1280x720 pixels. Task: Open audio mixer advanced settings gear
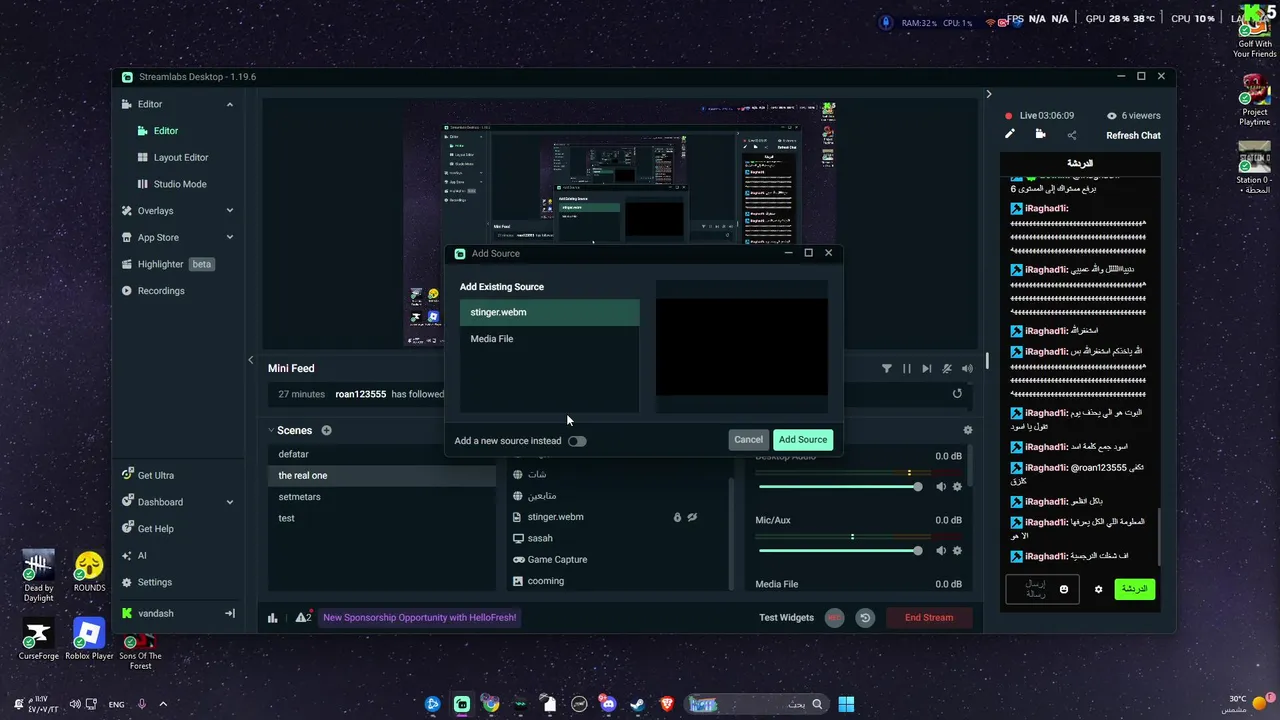967,430
